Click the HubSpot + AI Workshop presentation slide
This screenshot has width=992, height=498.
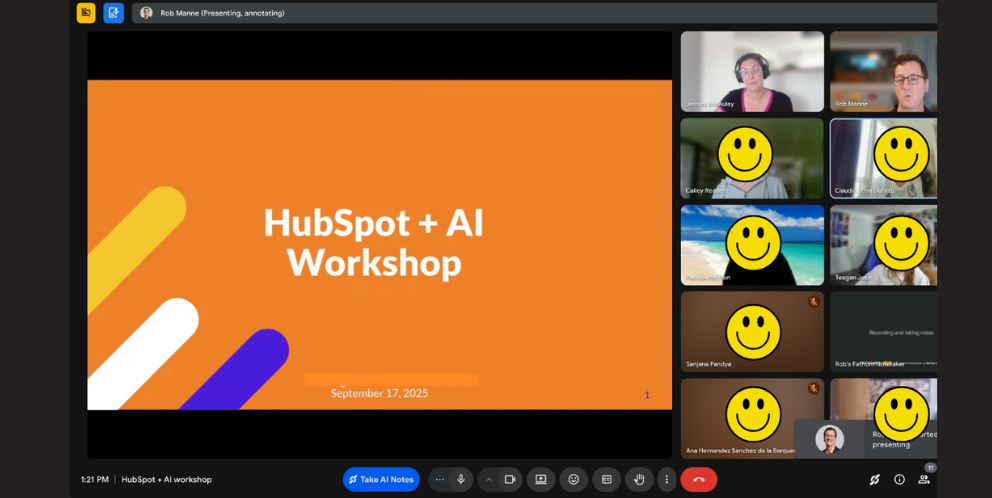click(x=379, y=244)
